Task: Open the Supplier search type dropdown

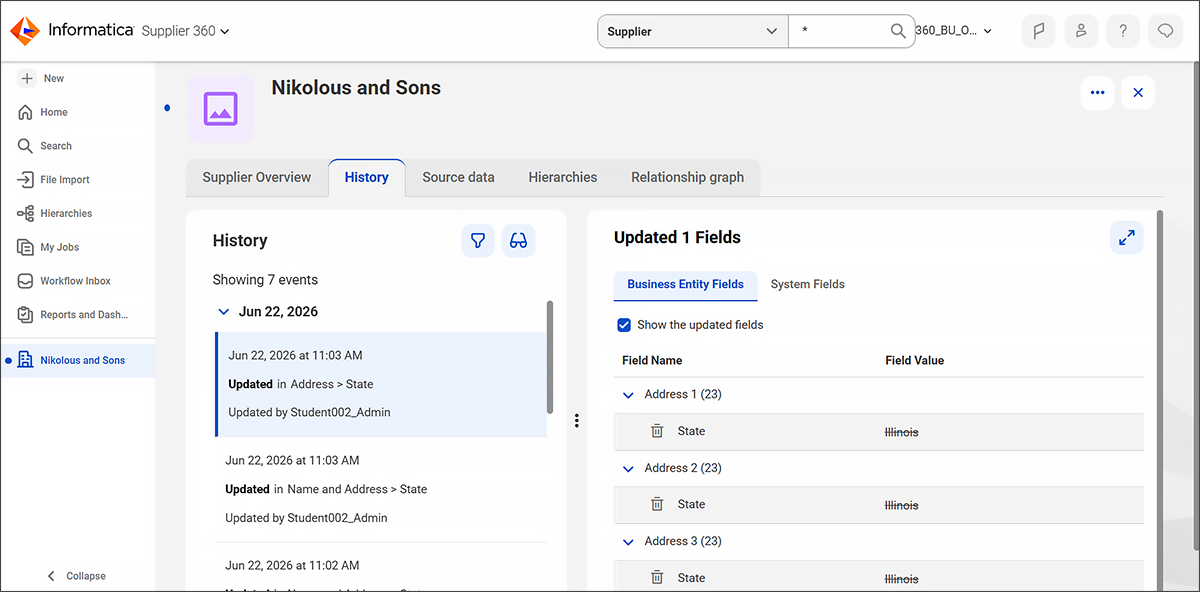Action: coord(693,31)
